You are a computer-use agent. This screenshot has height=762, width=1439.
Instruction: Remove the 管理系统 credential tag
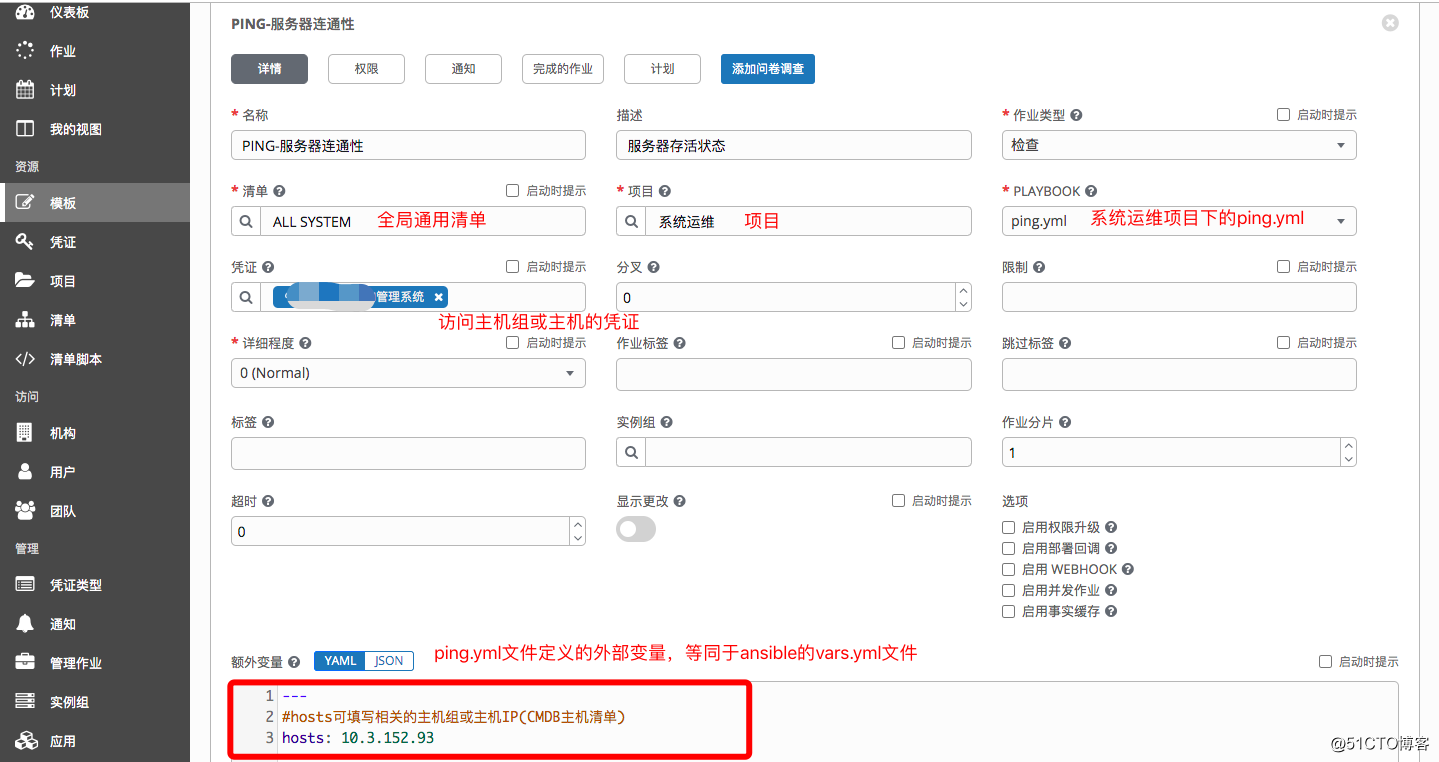tap(438, 297)
